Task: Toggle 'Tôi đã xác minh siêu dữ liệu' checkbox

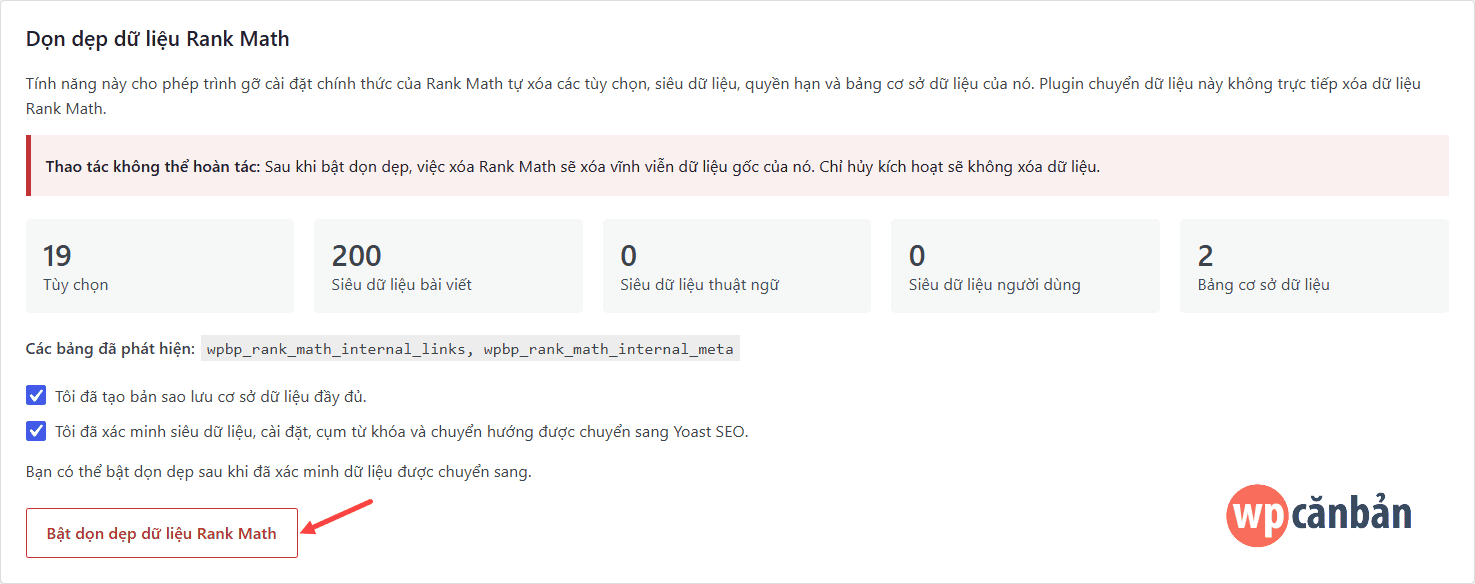Action: pos(36,431)
